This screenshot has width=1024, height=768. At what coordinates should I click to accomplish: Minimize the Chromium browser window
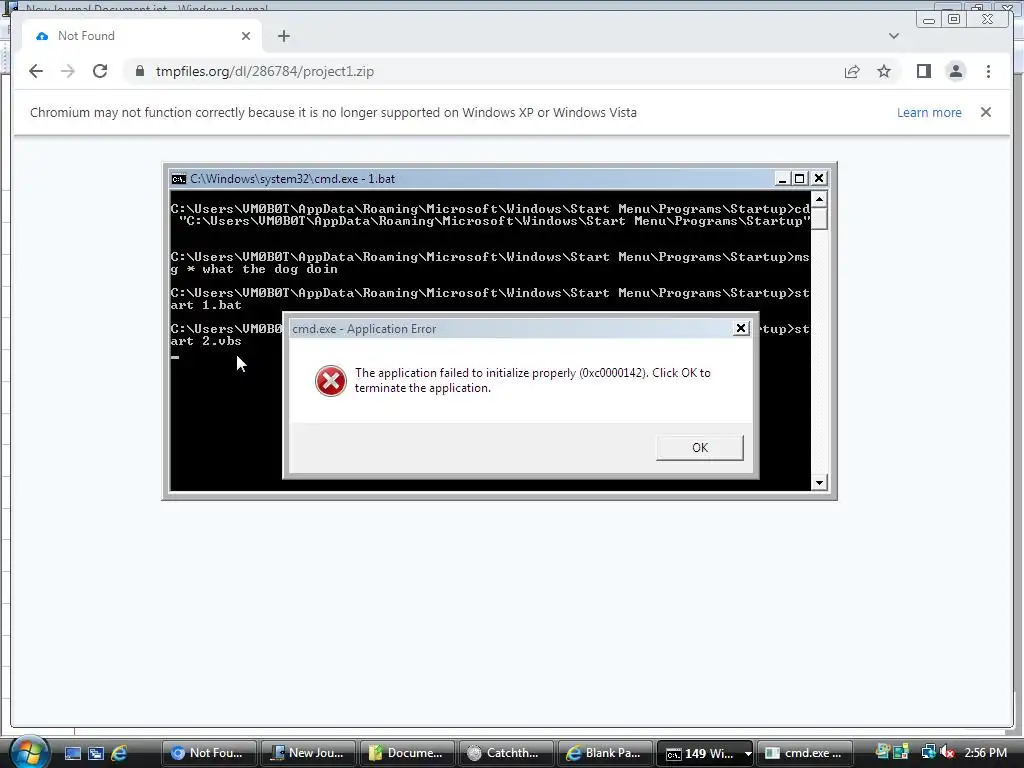pyautogui.click(x=929, y=20)
